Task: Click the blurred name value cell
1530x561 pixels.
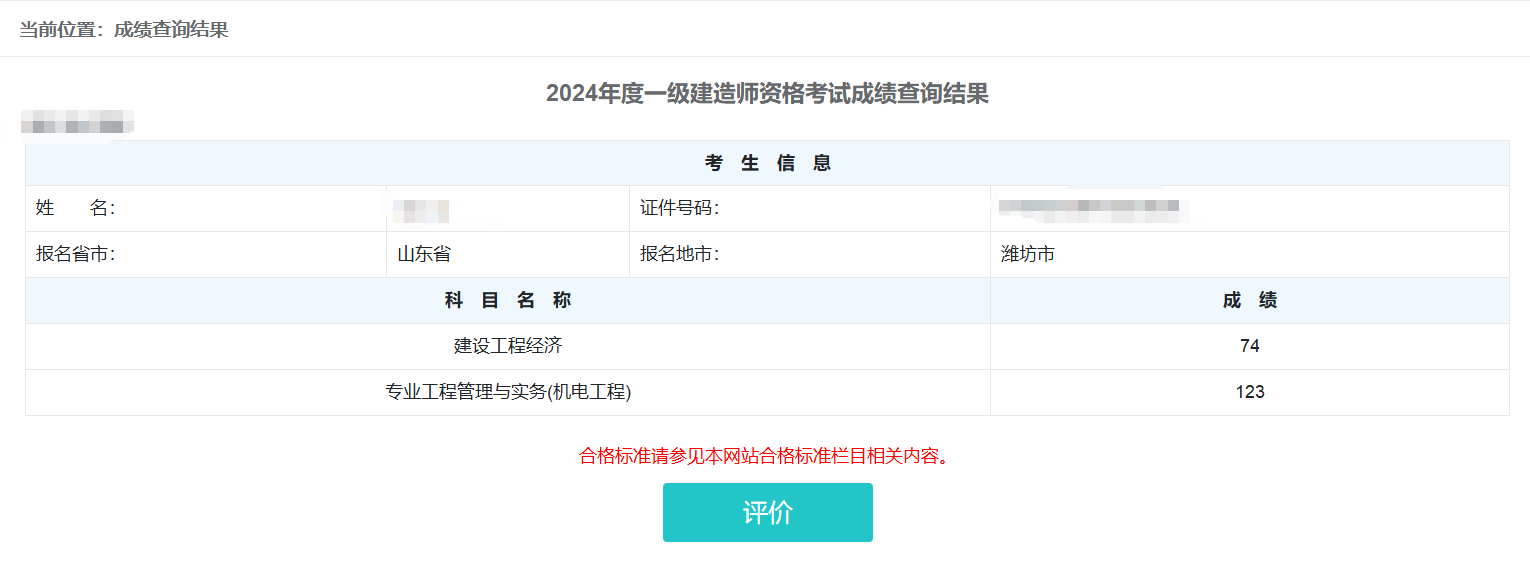Action: (421, 210)
